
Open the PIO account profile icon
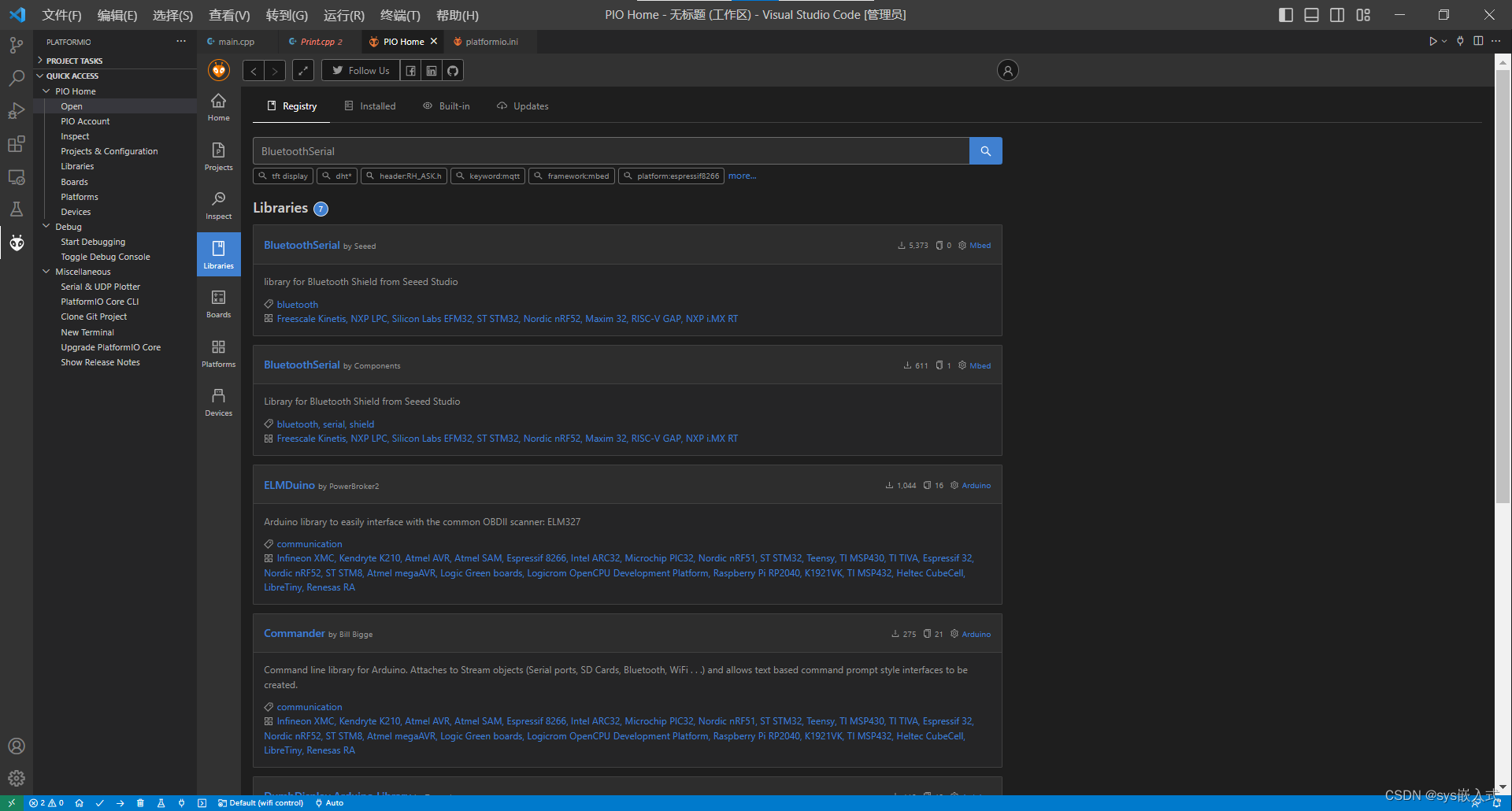(x=1007, y=71)
